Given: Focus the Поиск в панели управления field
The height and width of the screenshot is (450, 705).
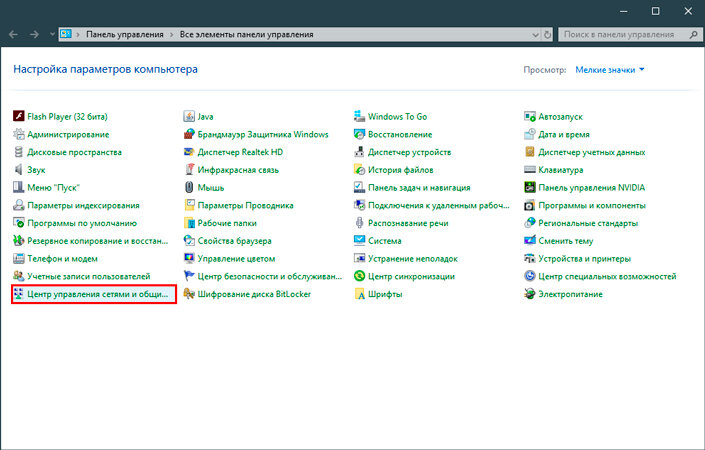Looking at the screenshot, I should pos(630,35).
